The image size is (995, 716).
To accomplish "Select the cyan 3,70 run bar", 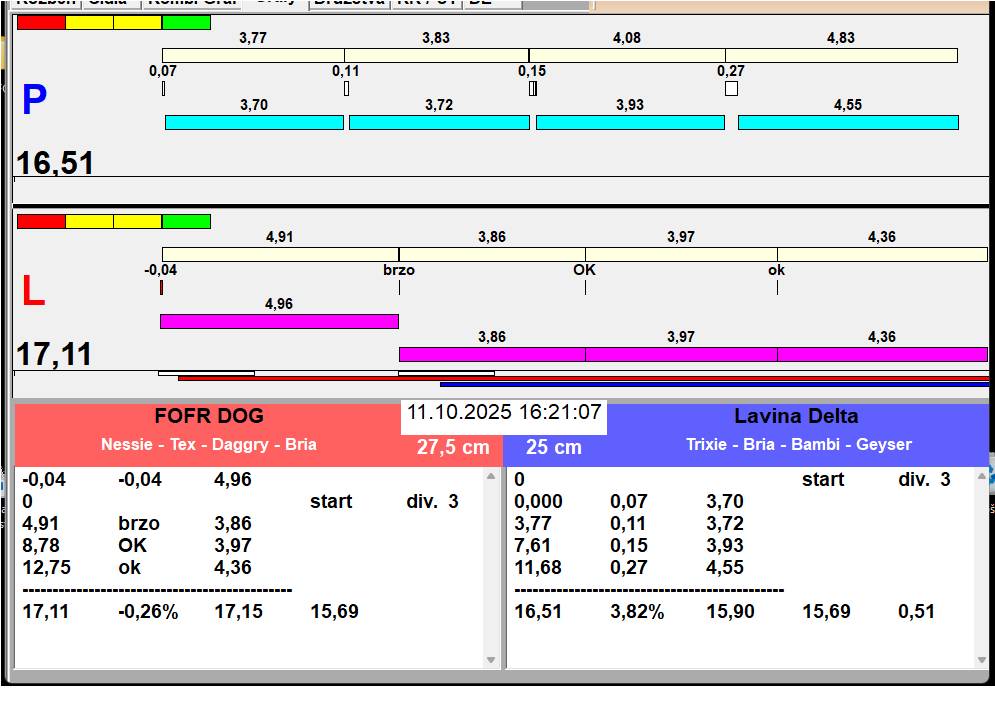I will (x=254, y=122).
